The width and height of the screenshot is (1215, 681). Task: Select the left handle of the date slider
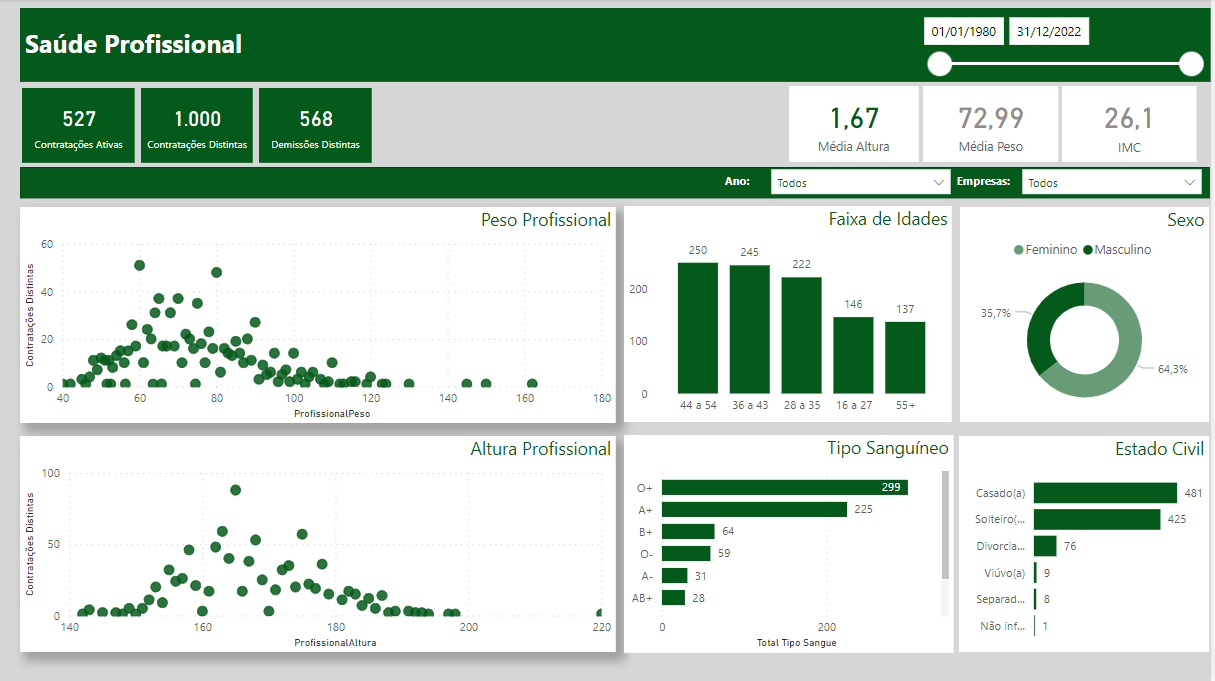[x=940, y=65]
